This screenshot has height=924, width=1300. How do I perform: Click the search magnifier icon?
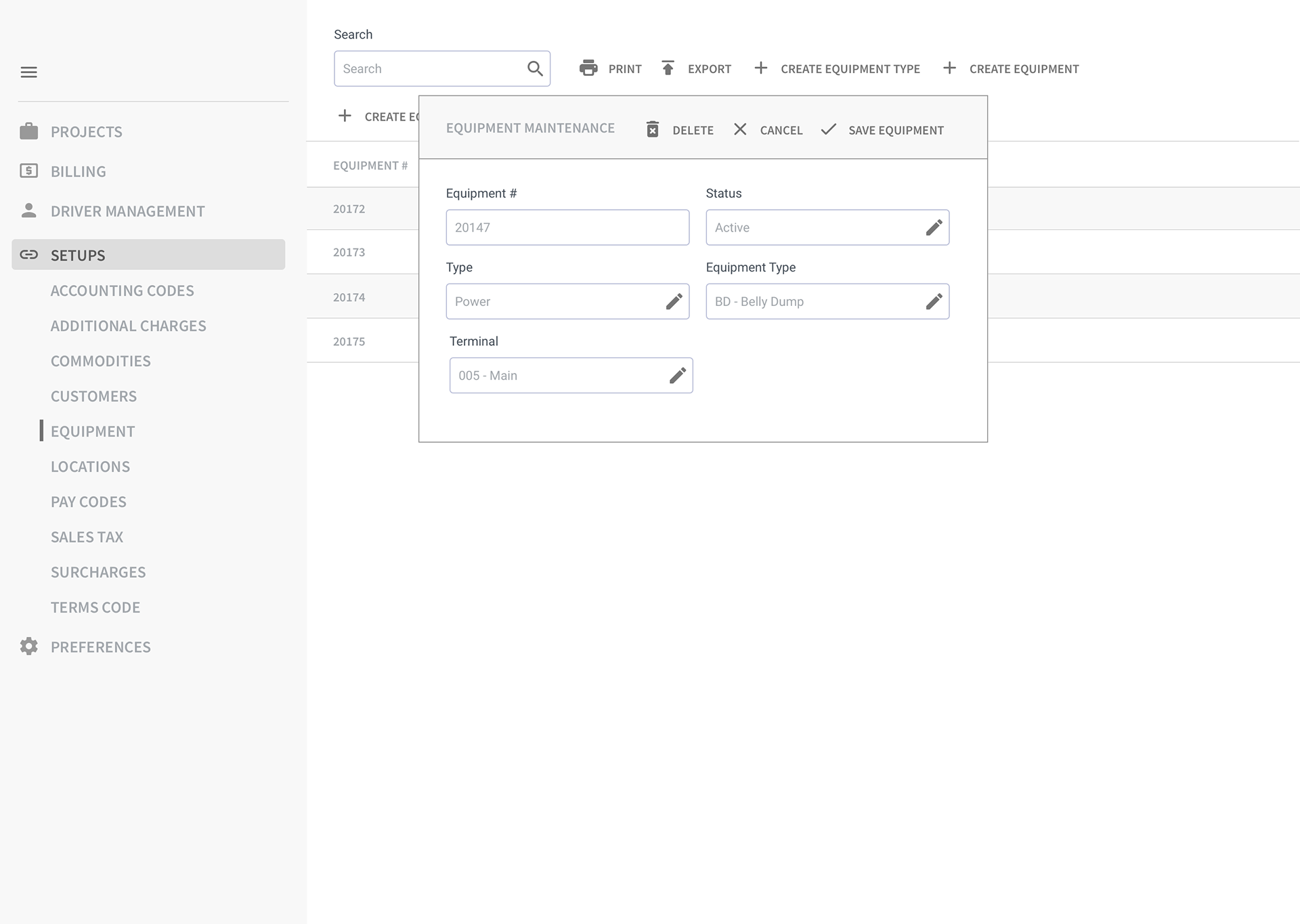pyautogui.click(x=535, y=68)
